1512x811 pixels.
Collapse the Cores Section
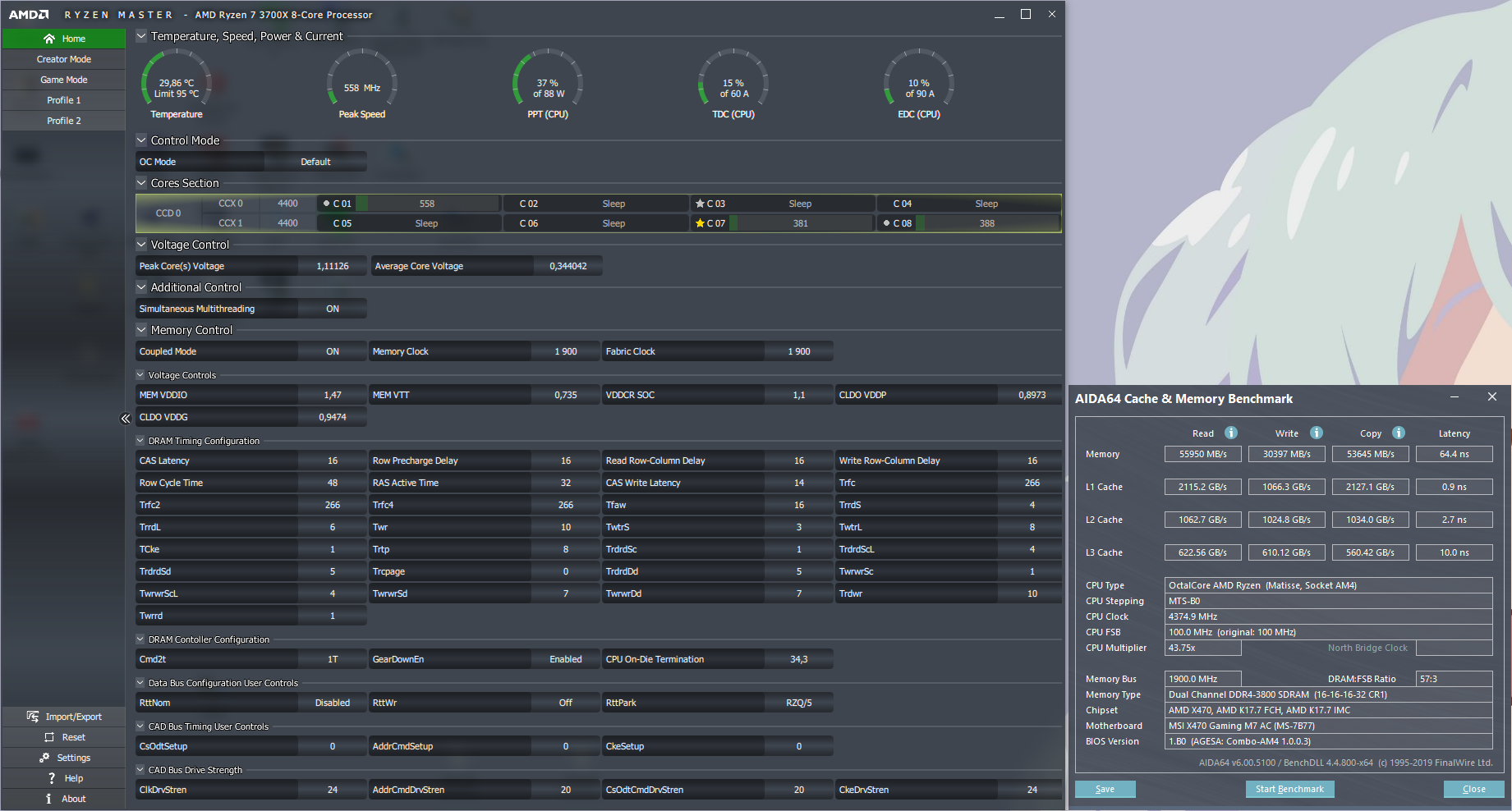pos(141,183)
